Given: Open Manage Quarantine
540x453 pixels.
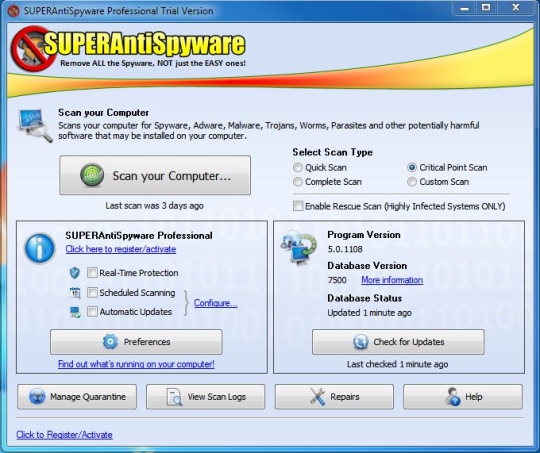Looking at the screenshot, I should pos(77,397).
